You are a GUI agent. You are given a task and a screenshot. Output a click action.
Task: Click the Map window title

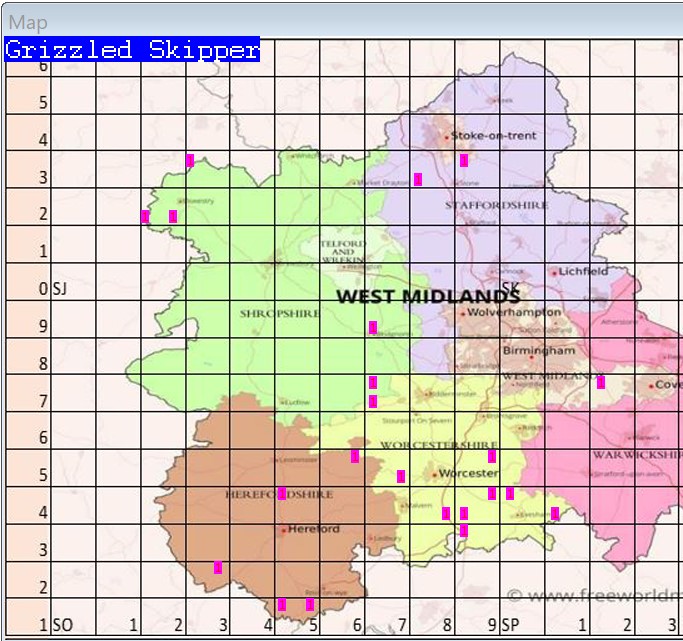click(27, 22)
